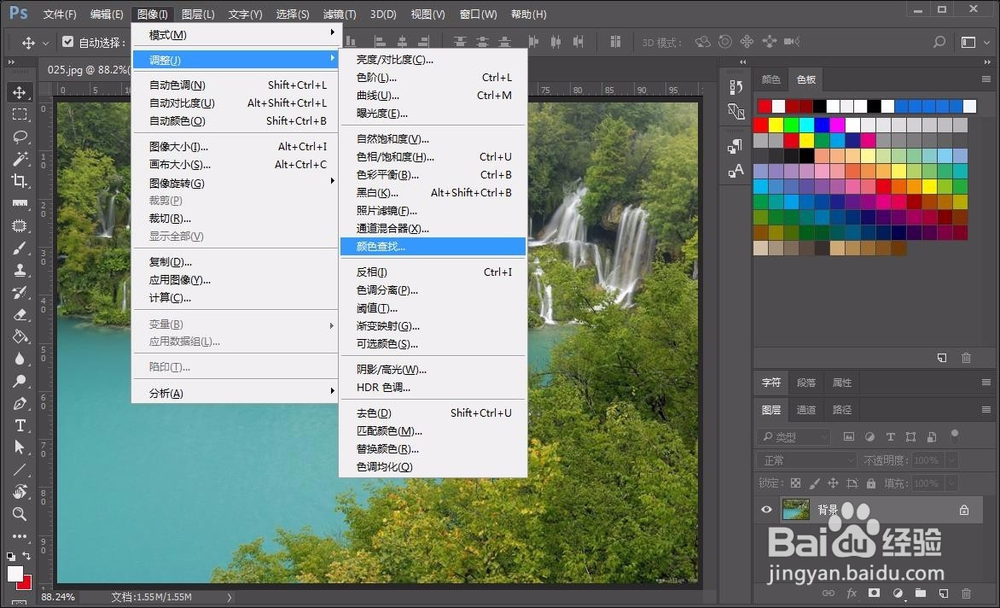The image size is (1000, 608).
Task: Select the Blur drop tool
Action: click(20, 359)
